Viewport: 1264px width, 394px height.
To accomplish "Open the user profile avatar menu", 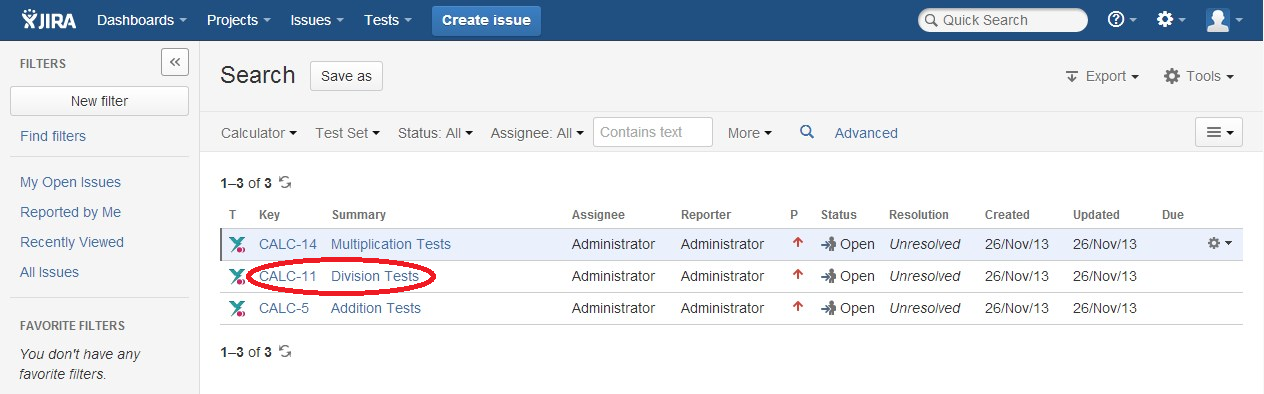I will coord(1224,20).
